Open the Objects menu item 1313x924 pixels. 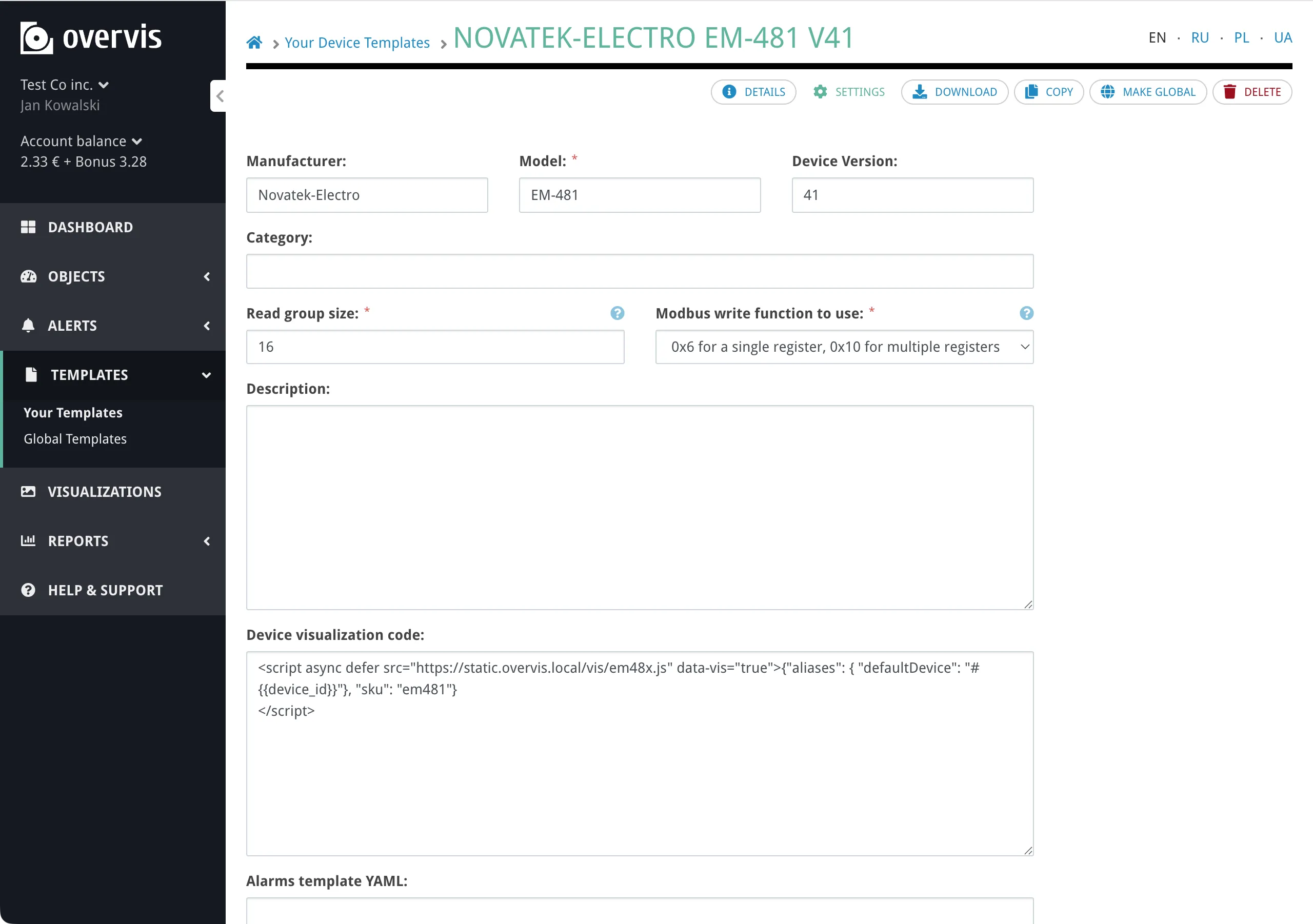pos(113,276)
